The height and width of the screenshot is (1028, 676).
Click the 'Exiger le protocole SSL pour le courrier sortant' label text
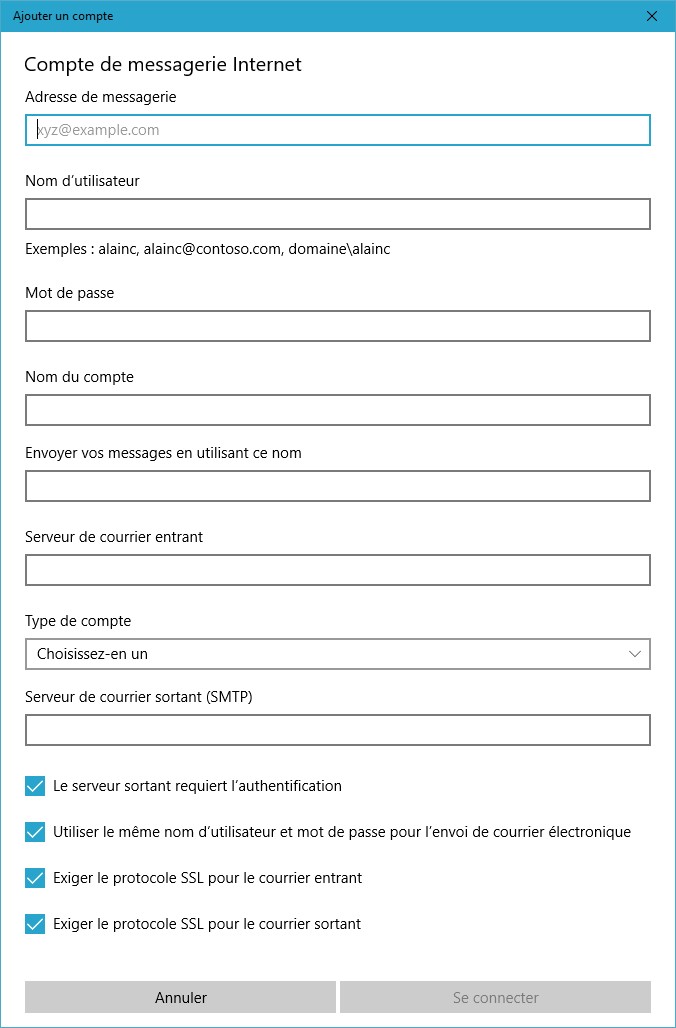pos(207,924)
